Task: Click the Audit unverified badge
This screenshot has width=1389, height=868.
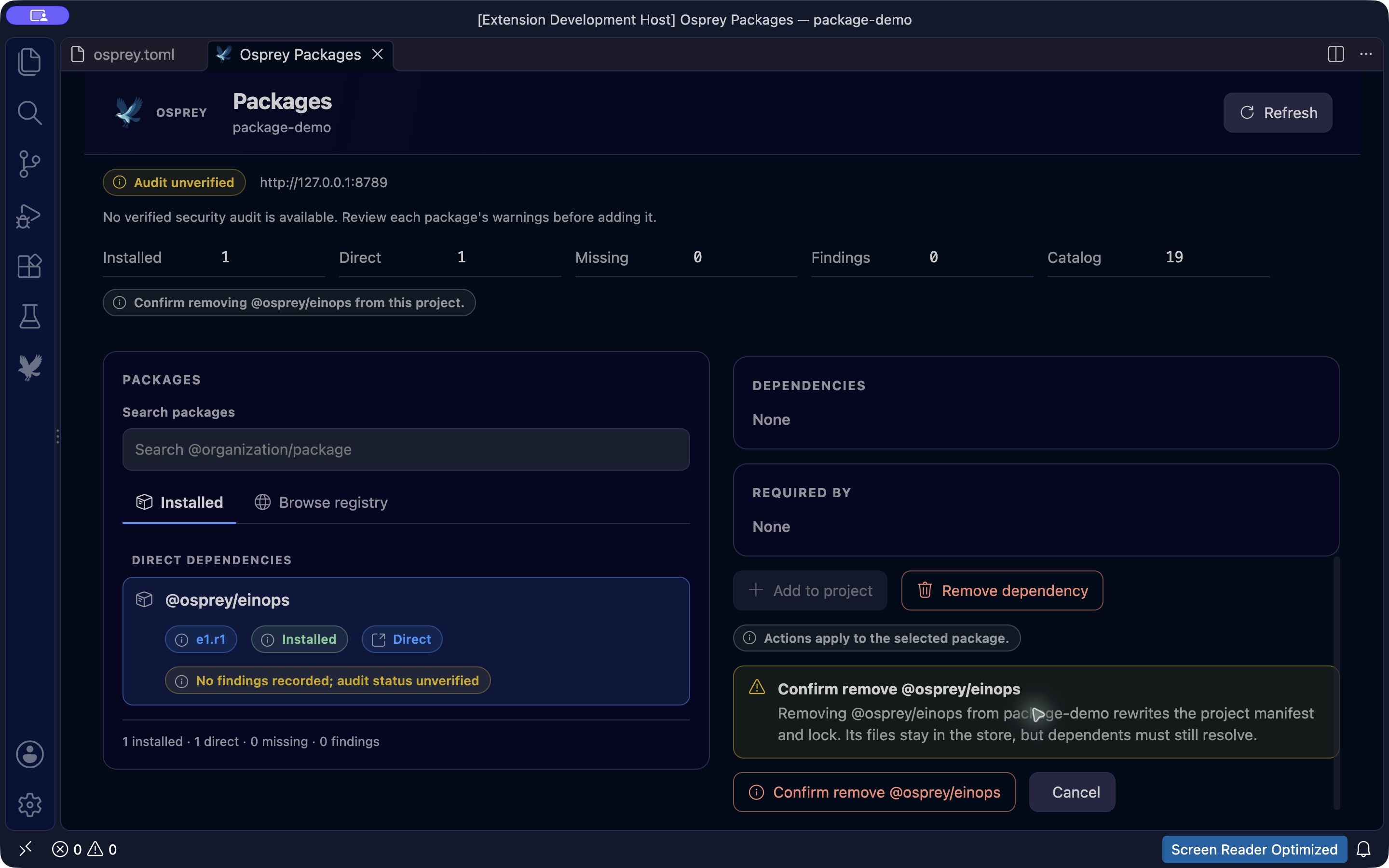Action: tap(175, 182)
